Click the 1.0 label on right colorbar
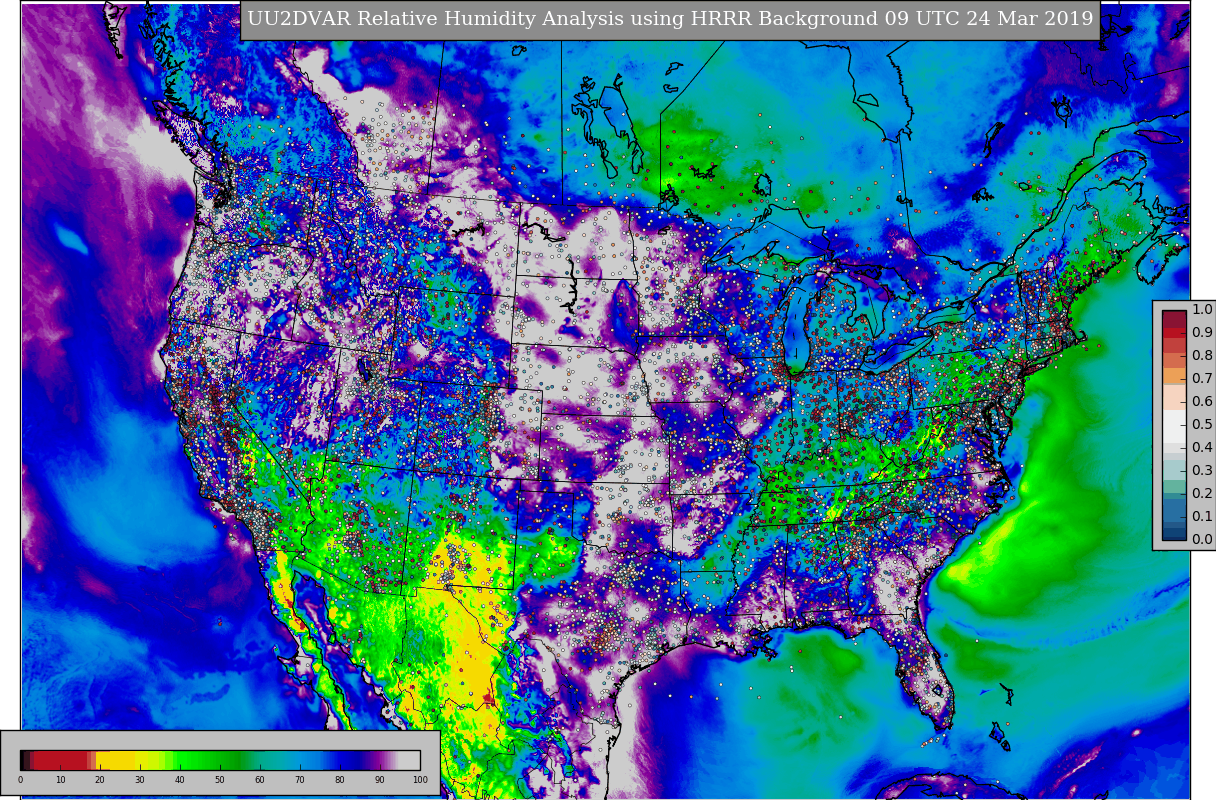The width and height of the screenshot is (1216, 800). [1202, 310]
